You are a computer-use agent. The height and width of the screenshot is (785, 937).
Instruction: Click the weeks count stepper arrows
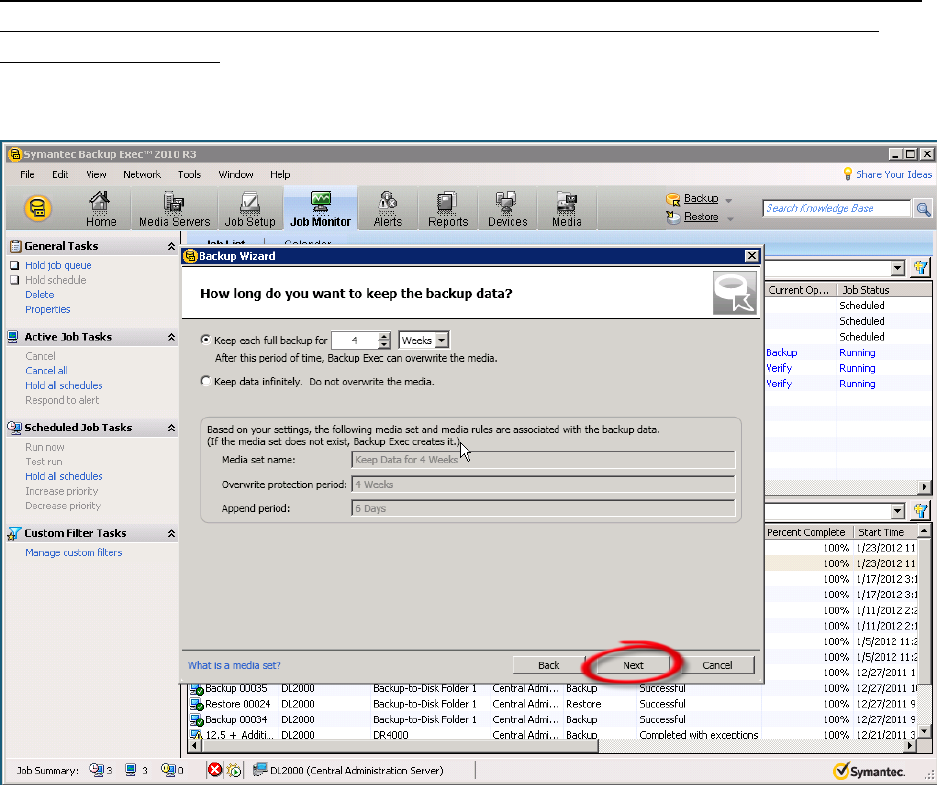(x=384, y=340)
